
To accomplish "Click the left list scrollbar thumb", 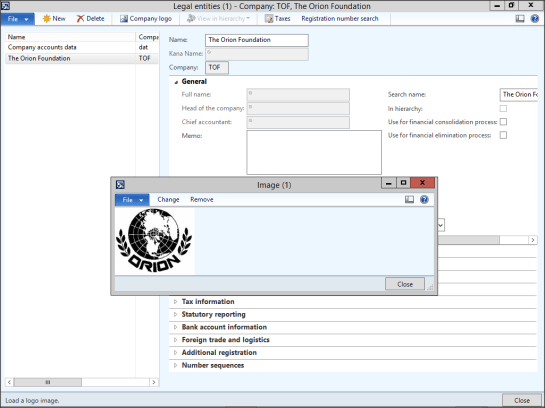I will tap(48, 382).
